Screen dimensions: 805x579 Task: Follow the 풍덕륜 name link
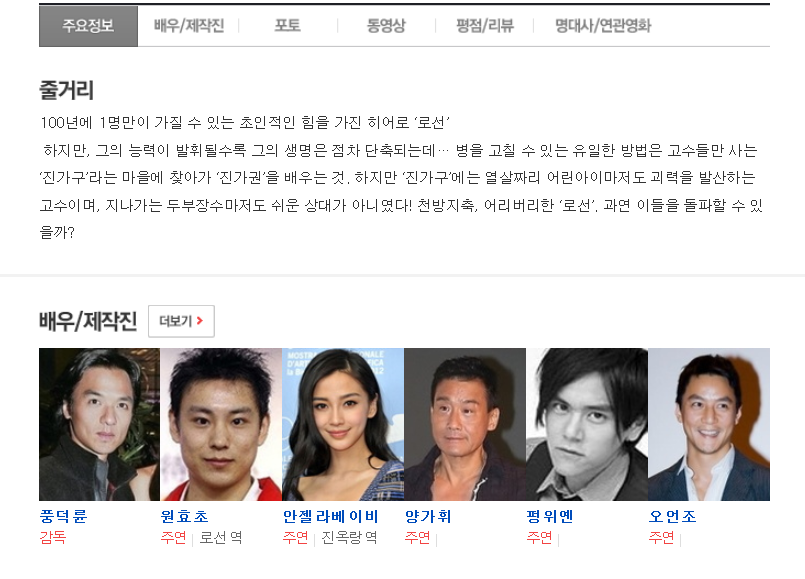tap(64, 516)
